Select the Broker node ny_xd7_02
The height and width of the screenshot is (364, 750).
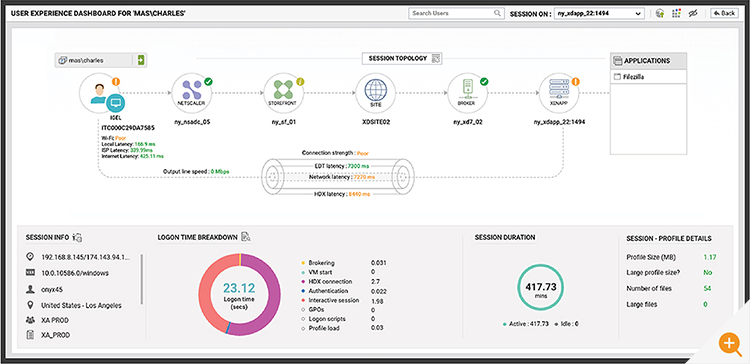tap(467, 92)
